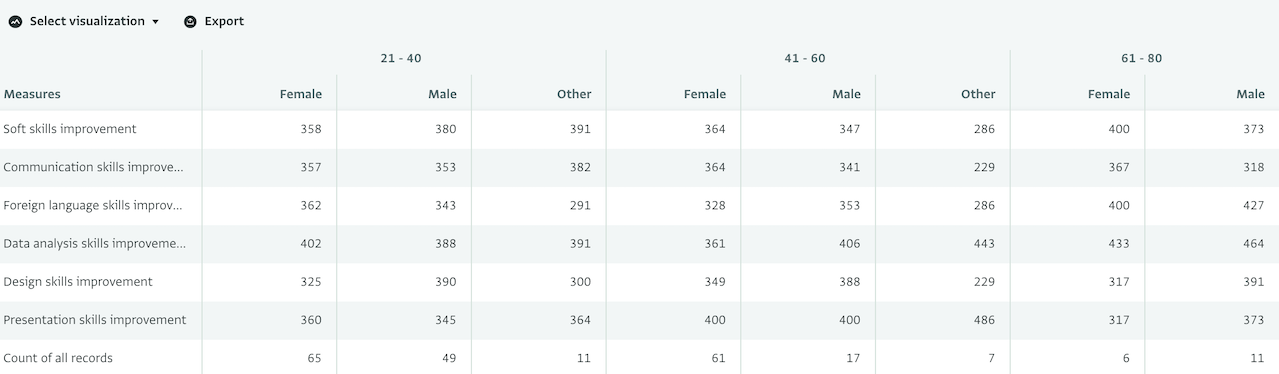Click value 382 in Communication skills row
This screenshot has width=1279, height=374.
click(580, 167)
